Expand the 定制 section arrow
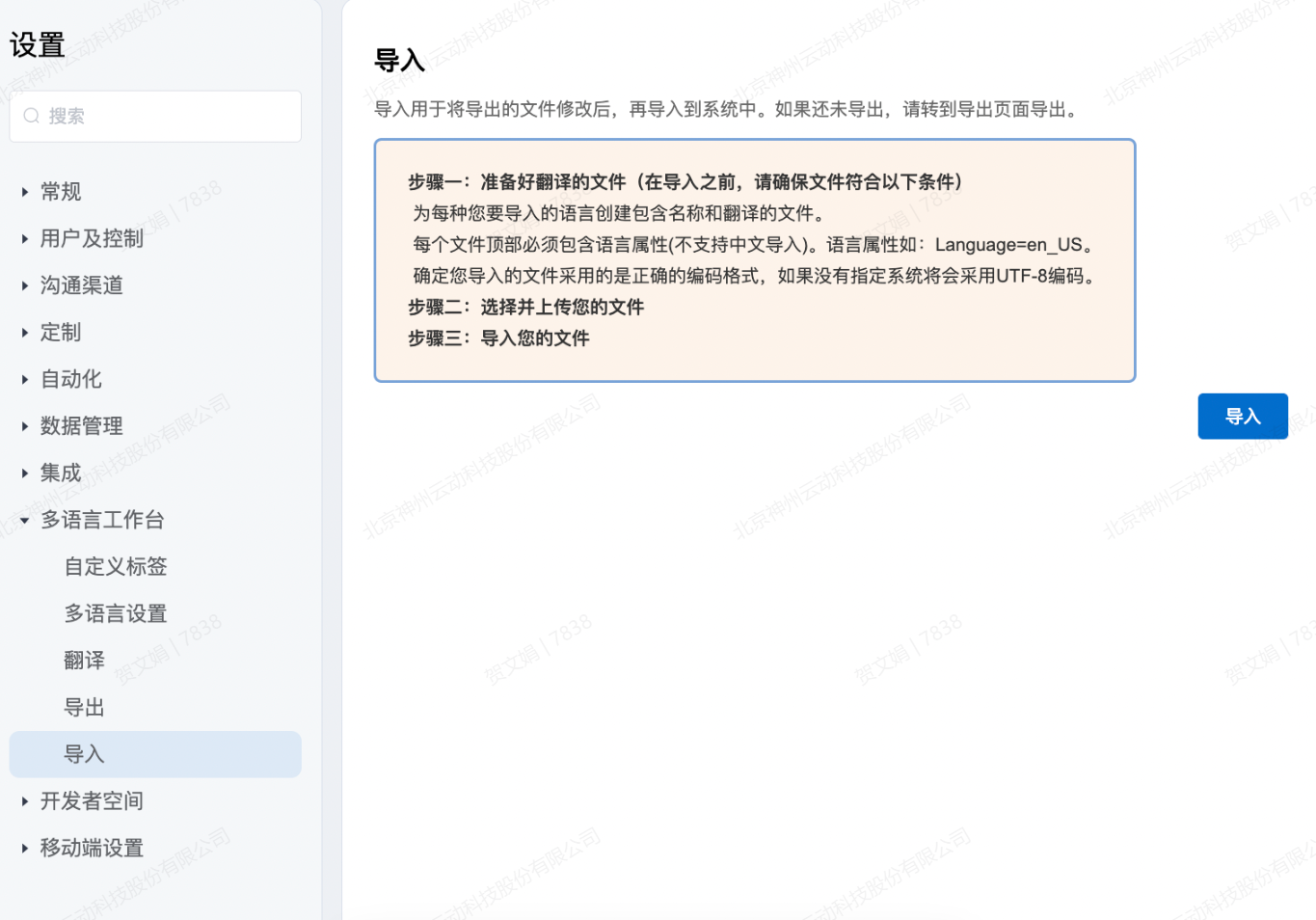 pos(24,333)
